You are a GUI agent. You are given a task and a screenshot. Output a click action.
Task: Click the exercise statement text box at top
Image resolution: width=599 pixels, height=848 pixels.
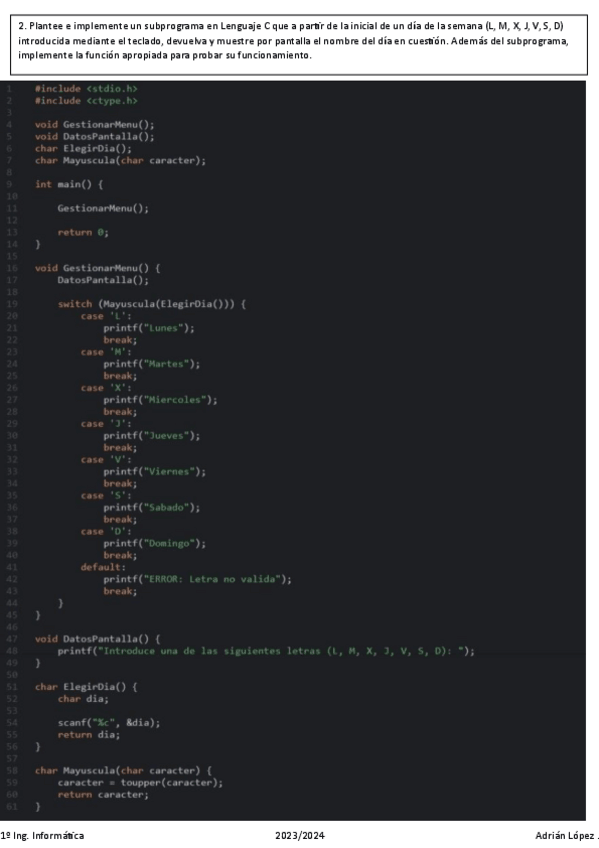[299, 45]
